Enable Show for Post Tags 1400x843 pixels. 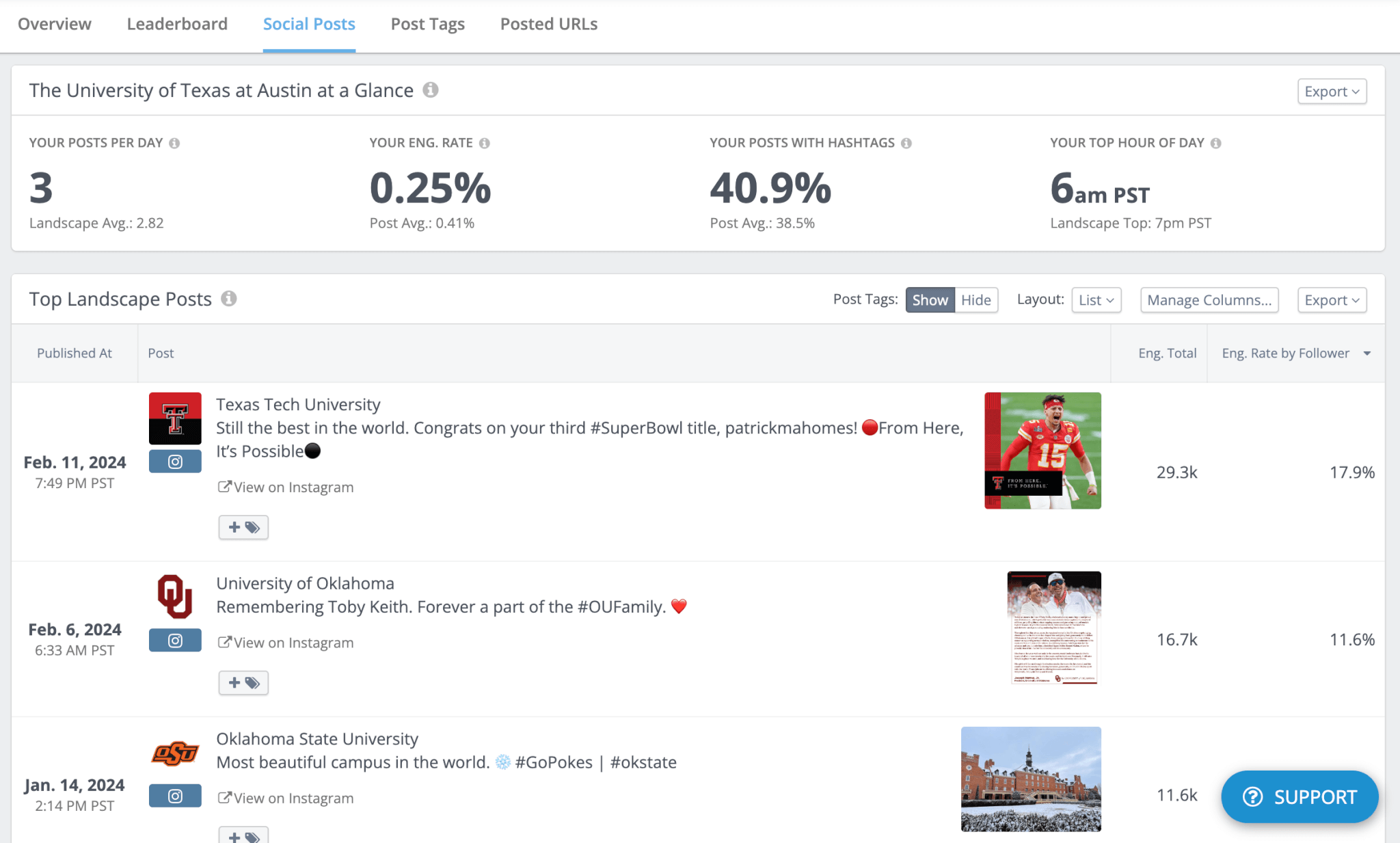click(929, 299)
